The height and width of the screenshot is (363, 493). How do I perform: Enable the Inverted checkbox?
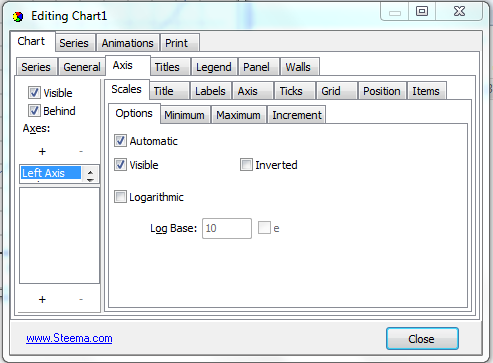246,165
